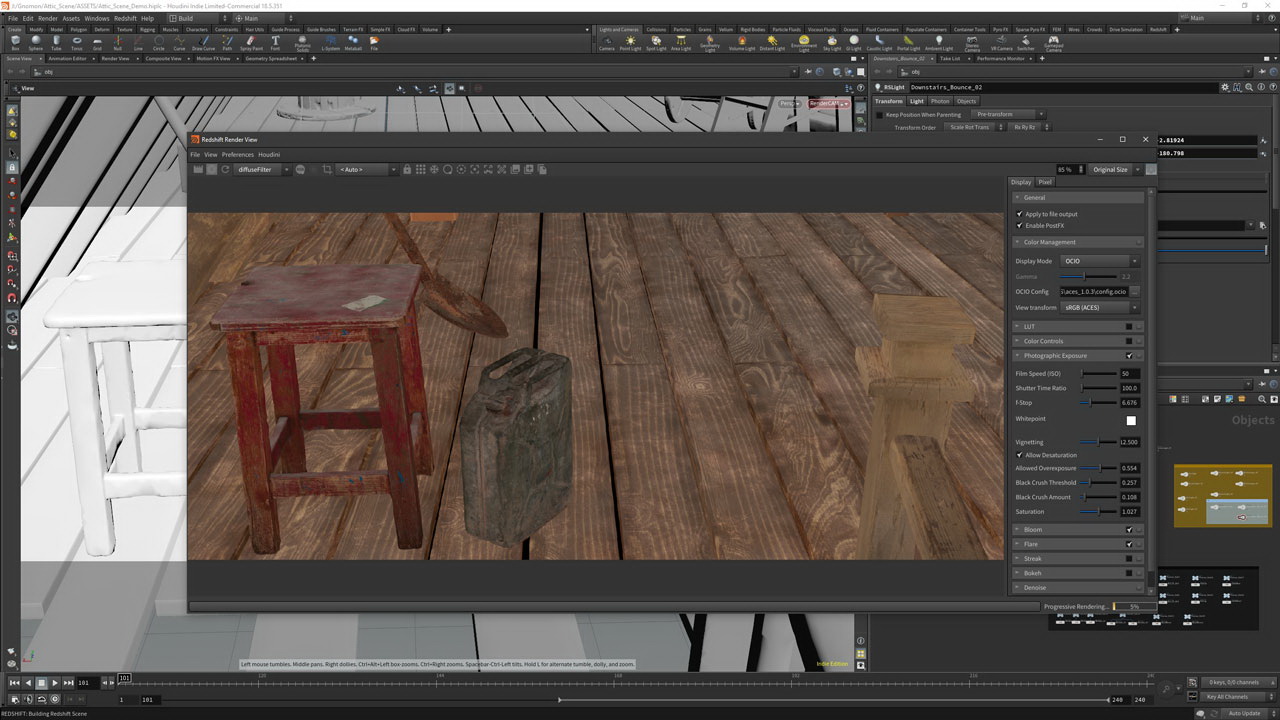Adjust the Vignetting slider

1098,441
